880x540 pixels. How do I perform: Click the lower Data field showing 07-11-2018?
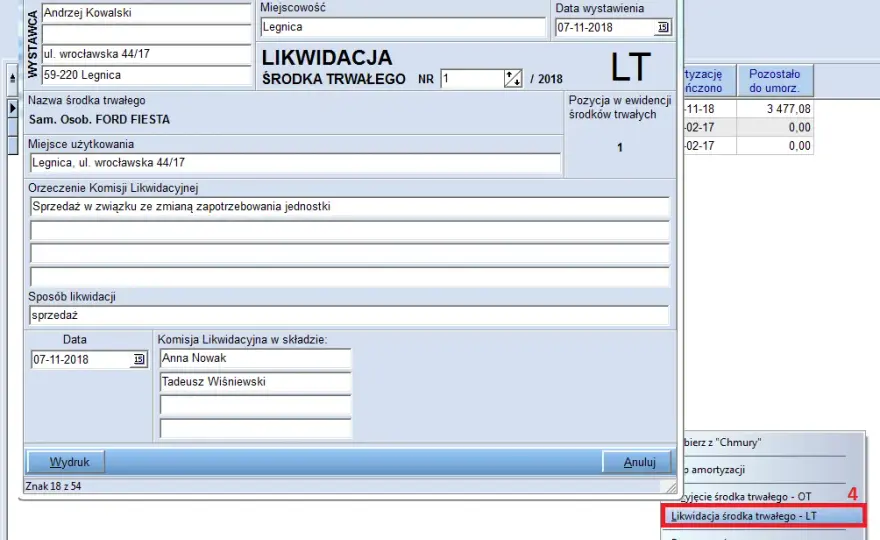tap(81, 359)
